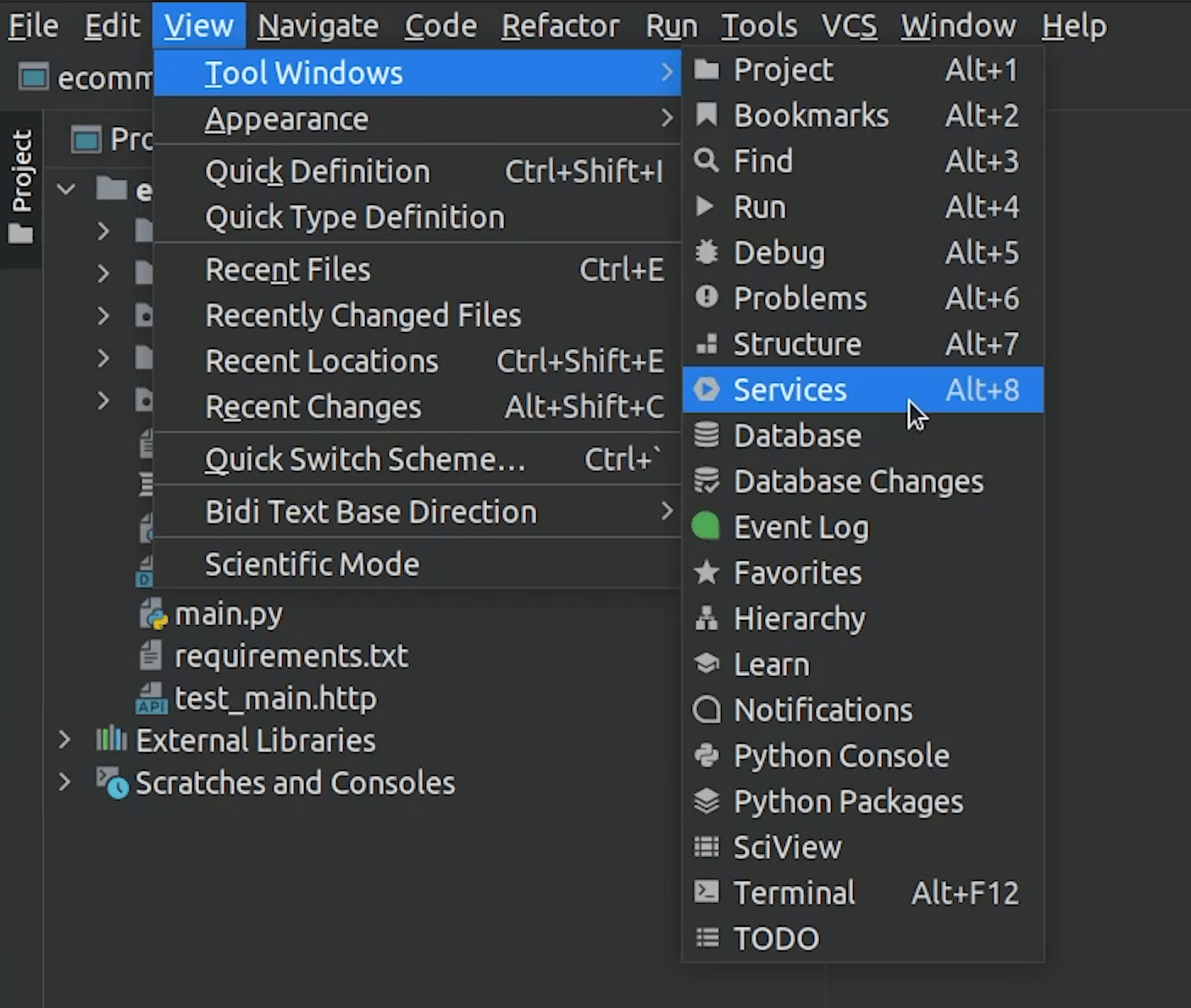This screenshot has height=1008, width=1191.
Task: Toggle Scientific Mode menu entry
Action: 312,564
